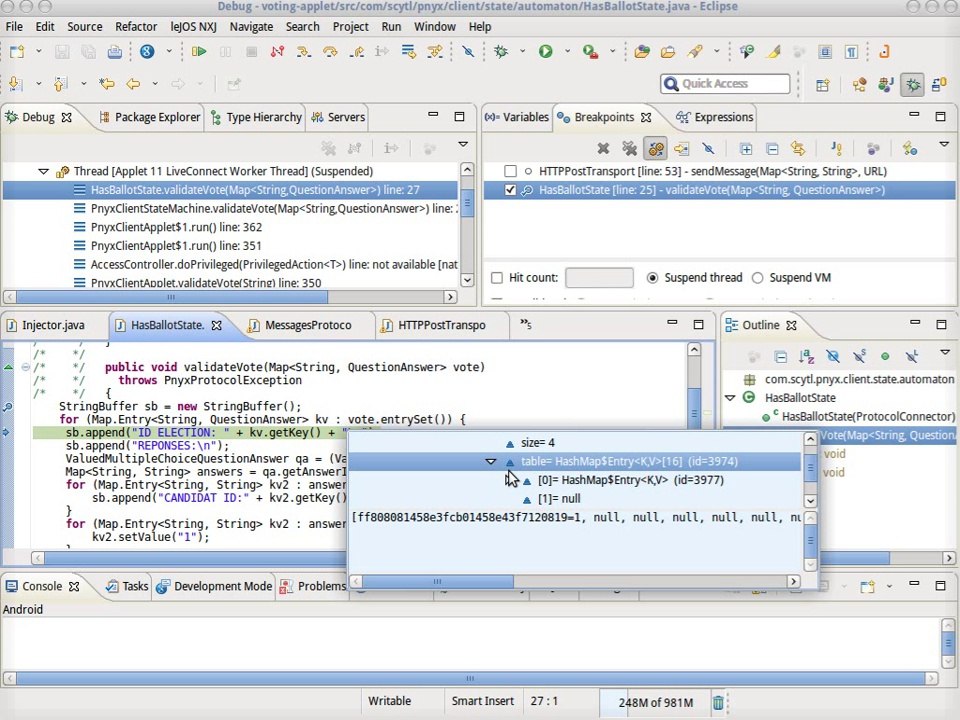
Task: Select PnyxClientApplet$1.run() line: 362 stack frame
Action: pos(176,227)
